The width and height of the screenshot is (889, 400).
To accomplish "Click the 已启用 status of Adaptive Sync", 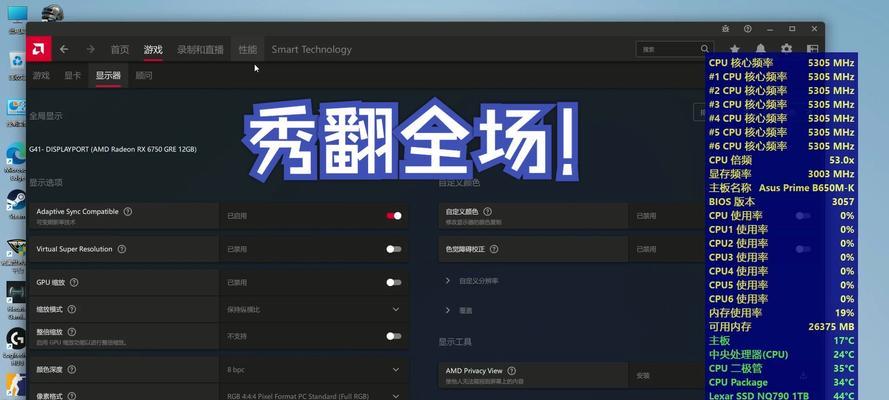I will click(237, 216).
